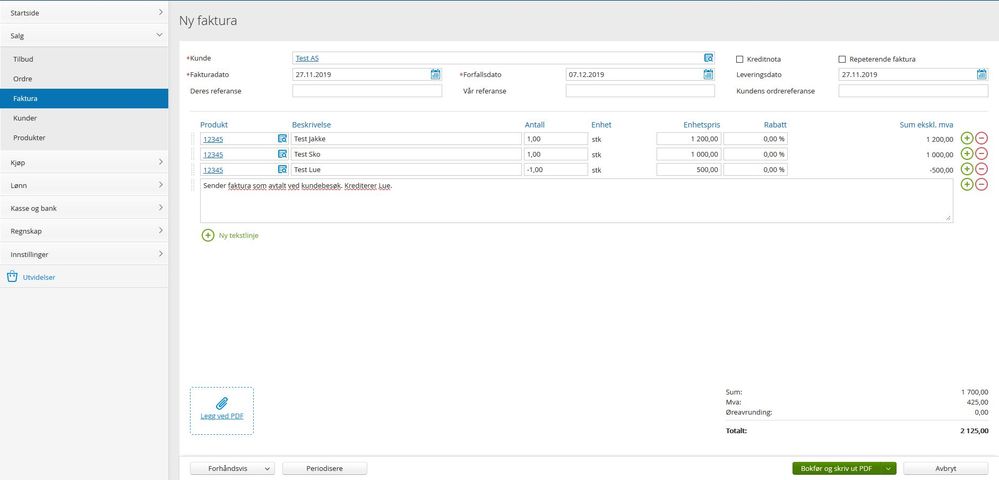This screenshot has width=999, height=480.
Task: Click the Periodisere button
Action: pyautogui.click(x=324, y=469)
